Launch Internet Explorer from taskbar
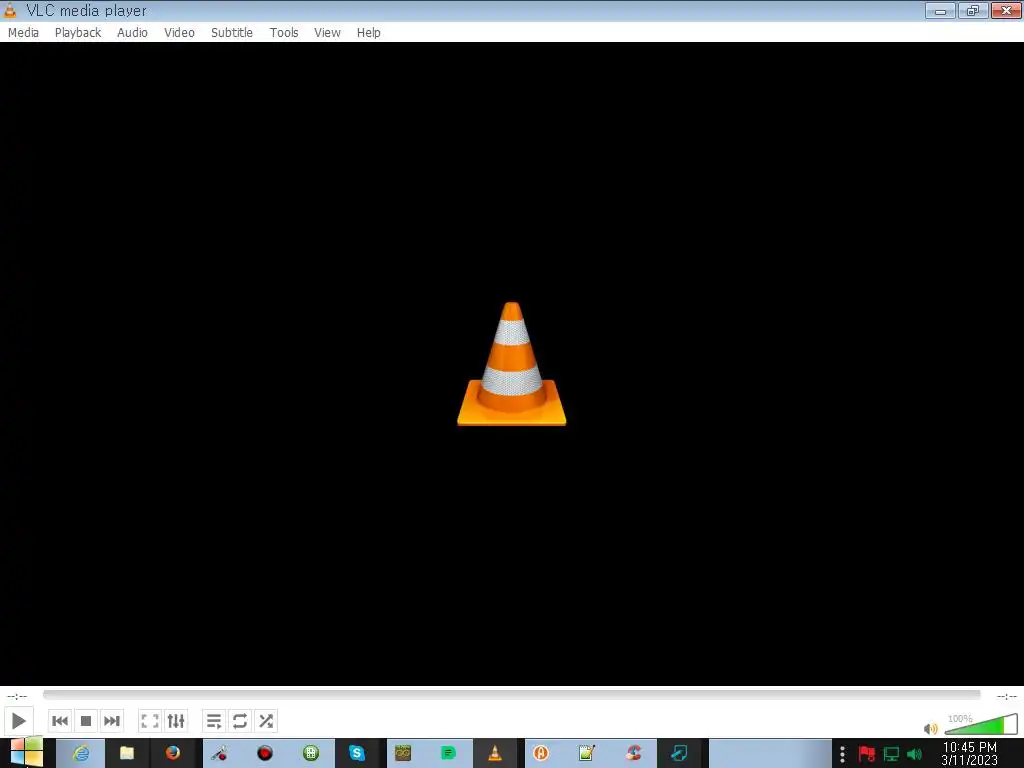The width and height of the screenshot is (1024, 768). (x=81, y=753)
